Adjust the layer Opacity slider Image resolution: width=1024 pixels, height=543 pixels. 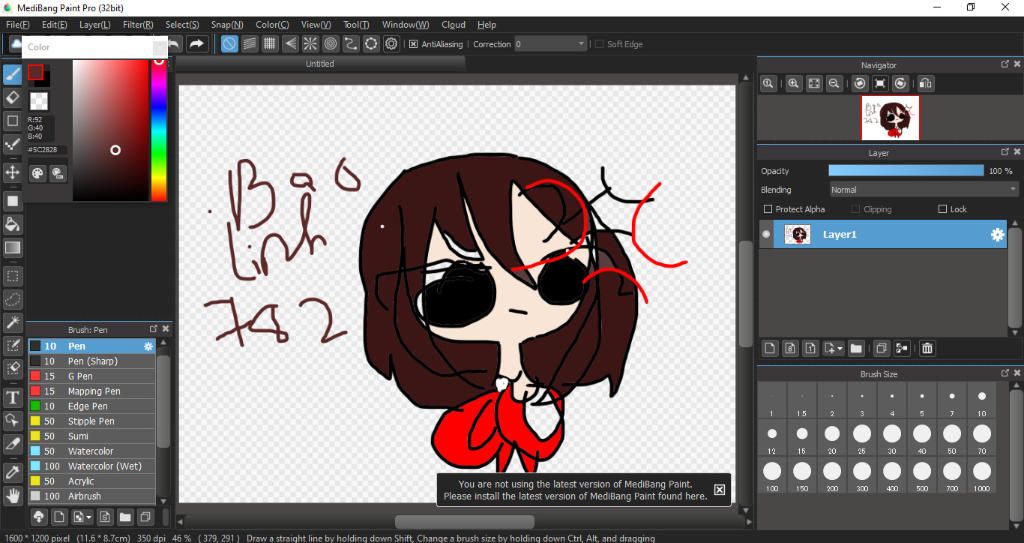[x=906, y=171]
